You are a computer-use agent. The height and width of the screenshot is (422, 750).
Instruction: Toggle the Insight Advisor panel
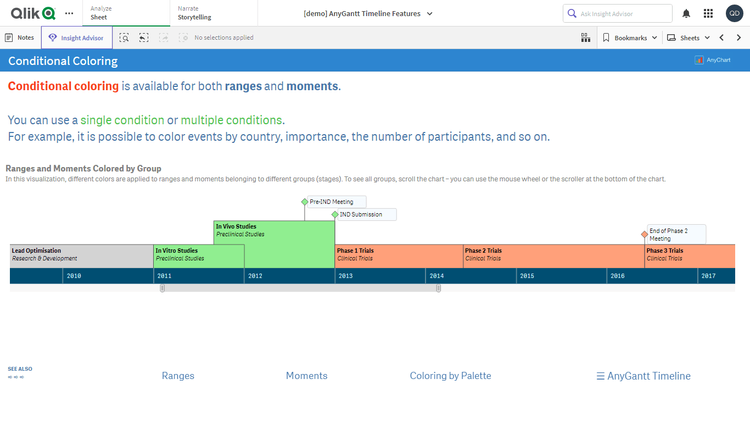pyautogui.click(x=77, y=37)
